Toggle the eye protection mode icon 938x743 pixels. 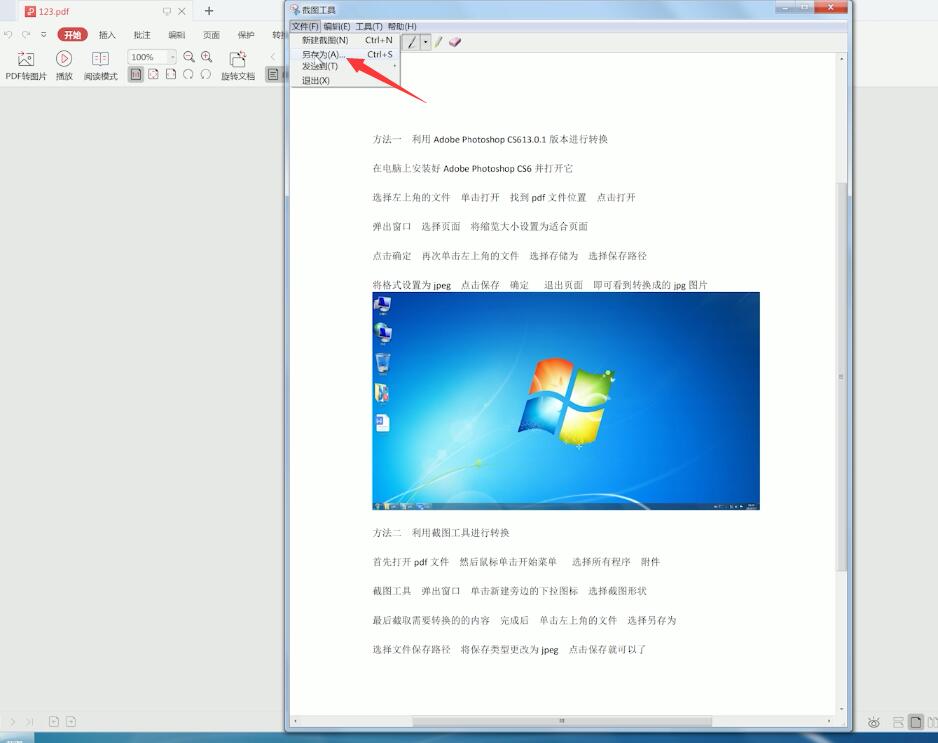[873, 723]
